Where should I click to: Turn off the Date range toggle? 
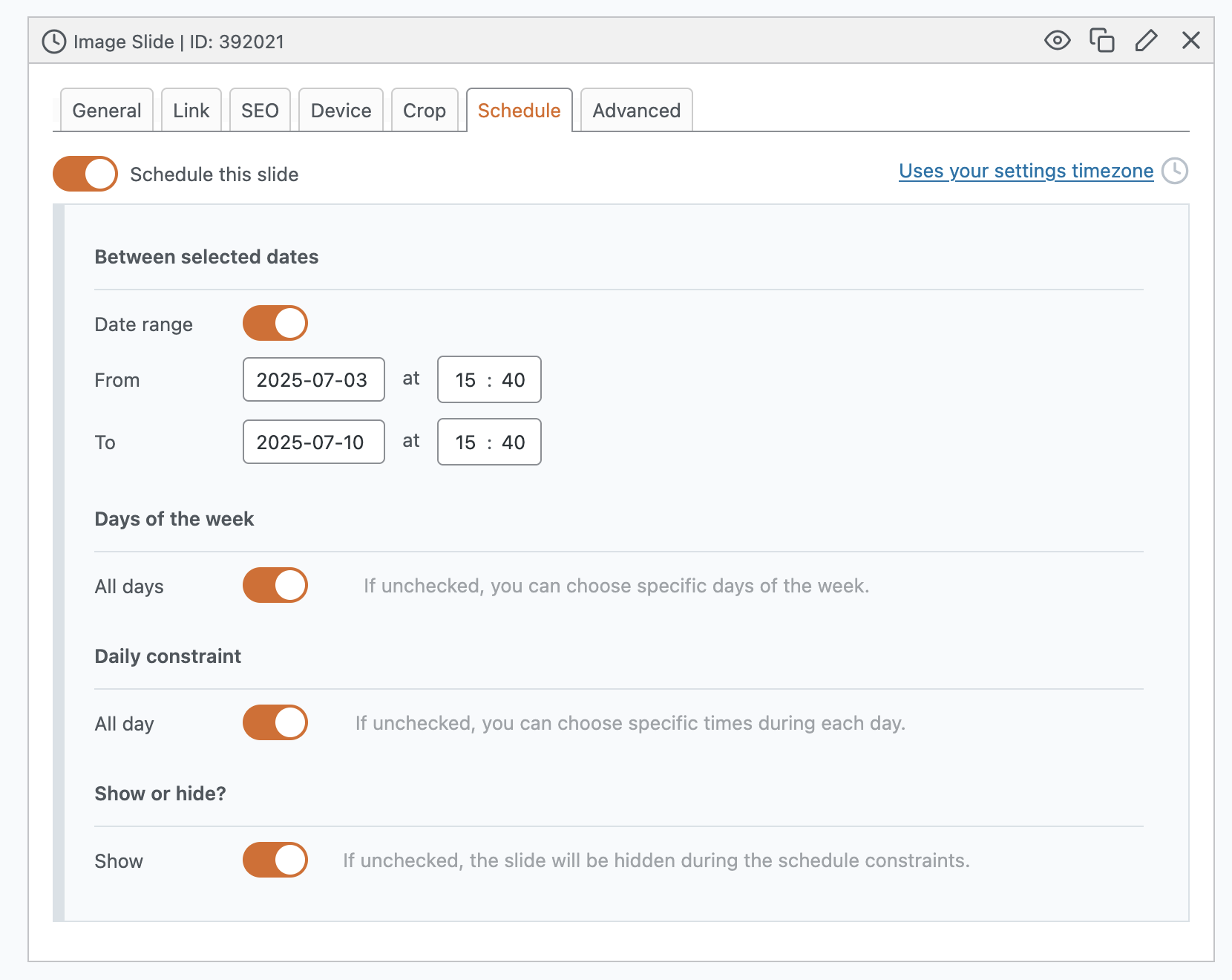(275, 324)
